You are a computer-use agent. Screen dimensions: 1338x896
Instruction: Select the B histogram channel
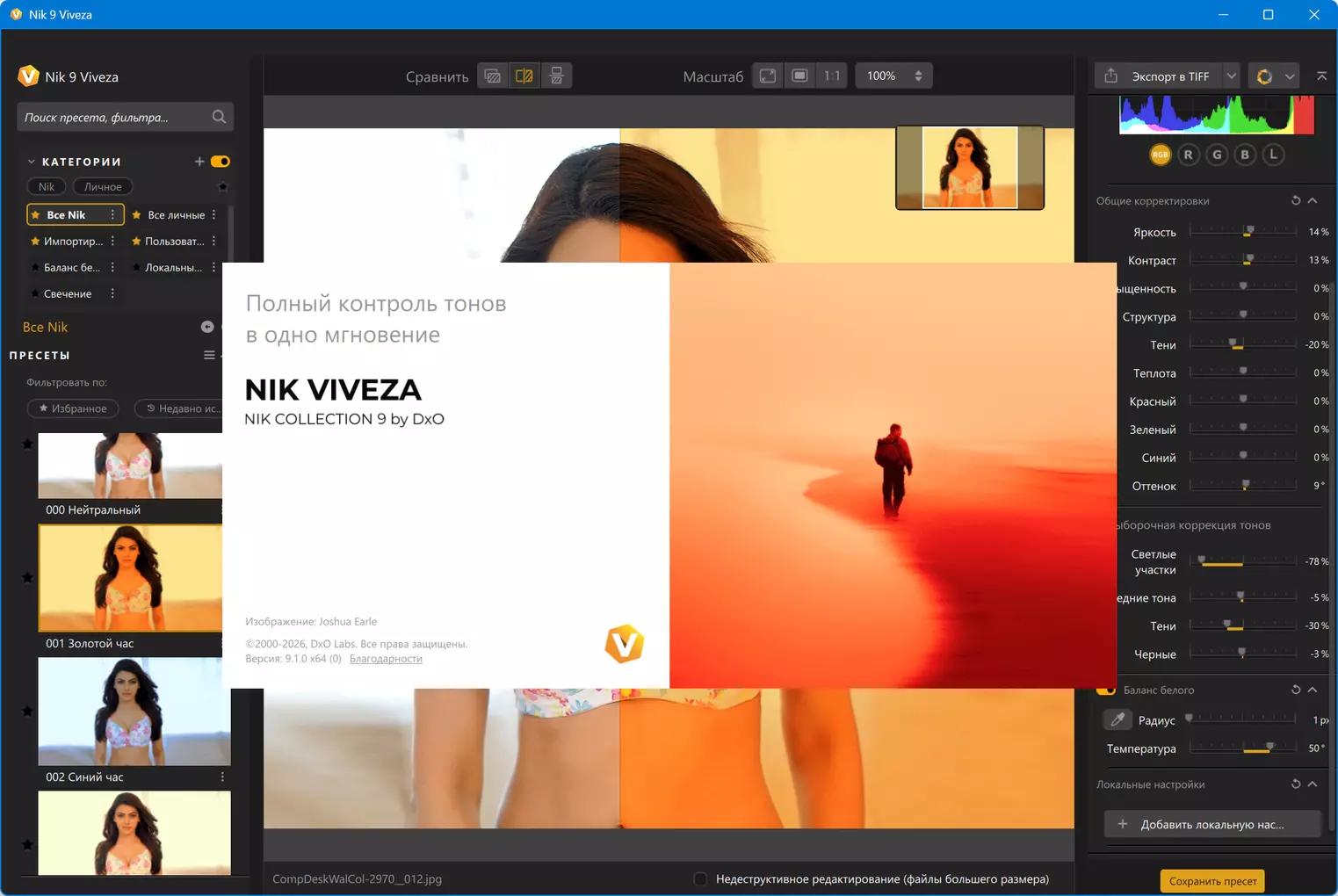(x=1245, y=155)
